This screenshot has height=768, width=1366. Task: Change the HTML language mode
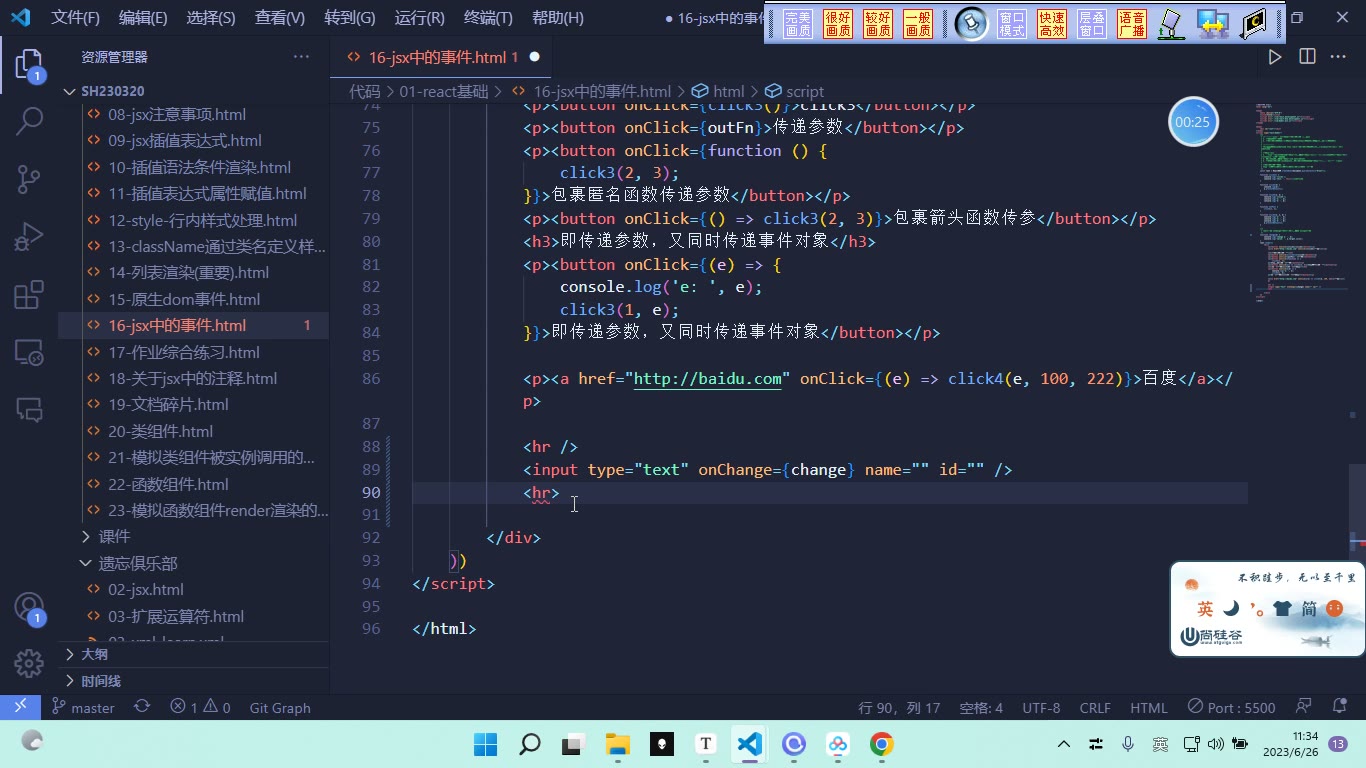click(x=1149, y=707)
